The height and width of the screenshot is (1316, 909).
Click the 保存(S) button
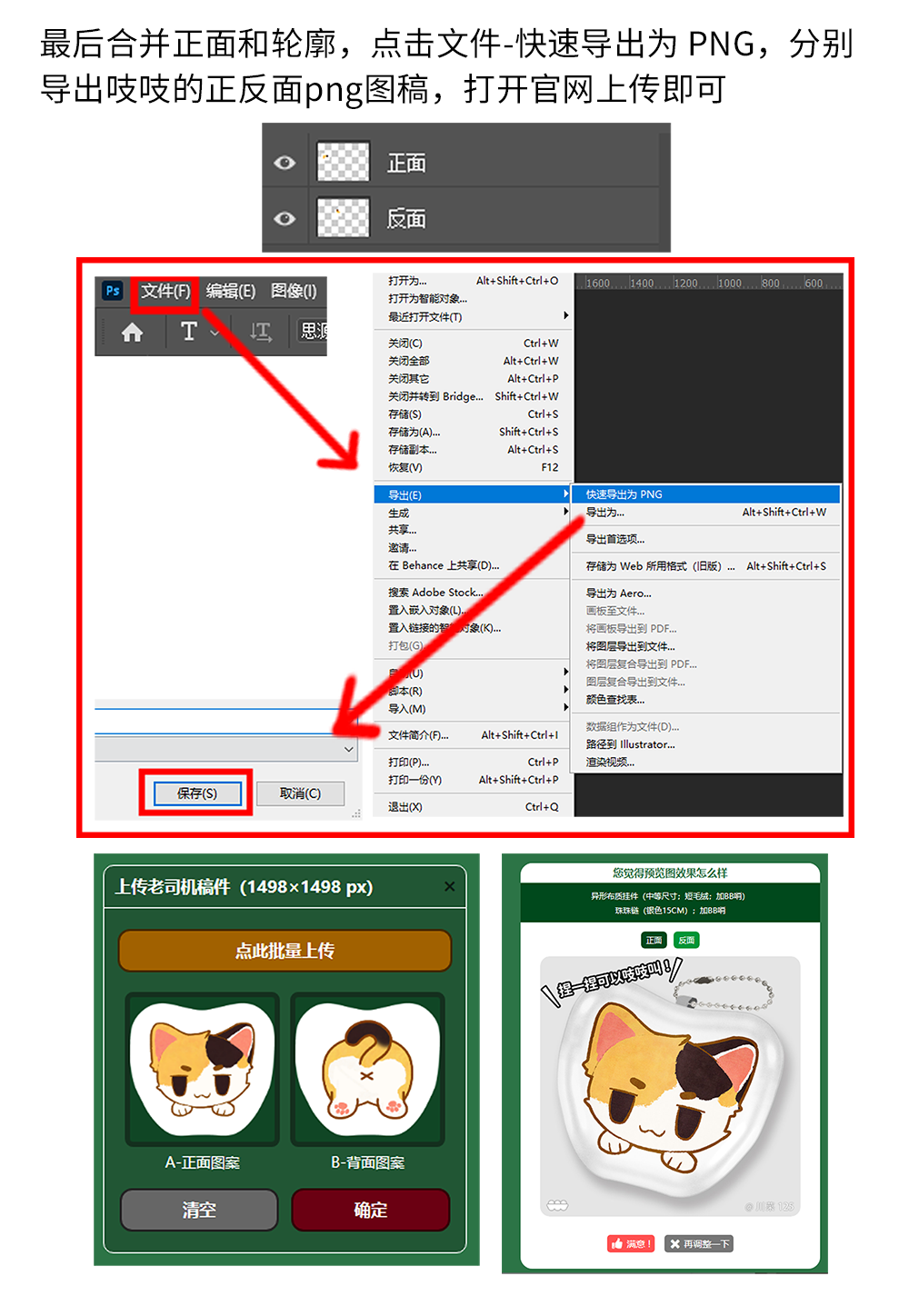coord(196,792)
